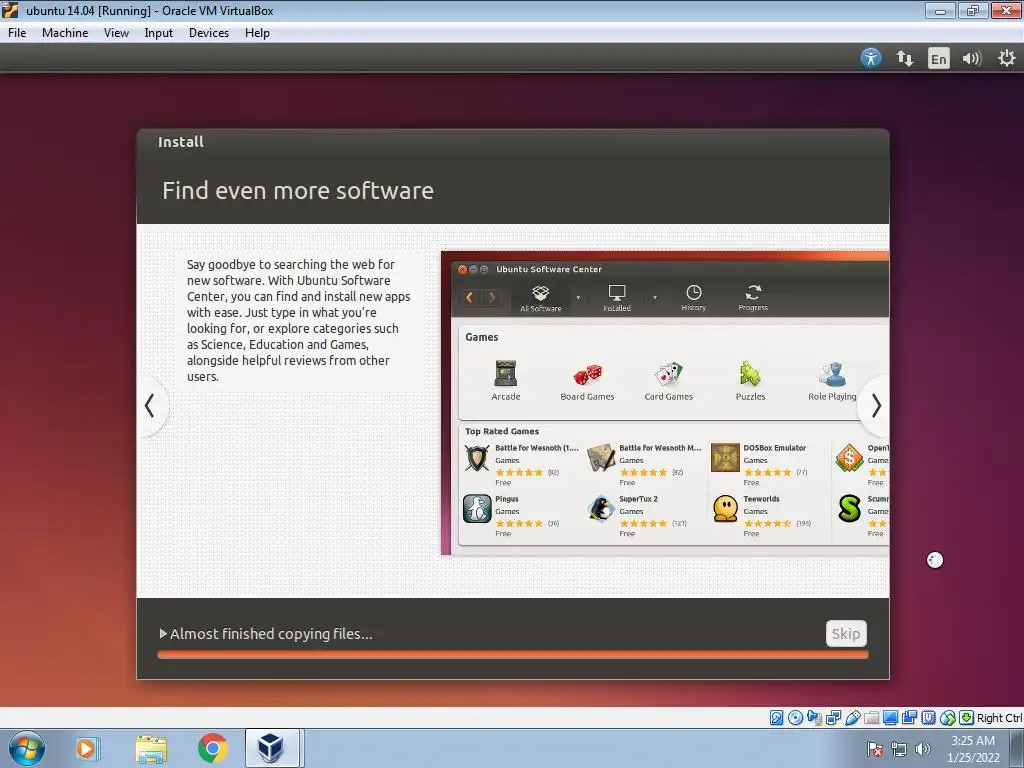Click the Windows tray volume speaker

pyautogui.click(x=922, y=749)
